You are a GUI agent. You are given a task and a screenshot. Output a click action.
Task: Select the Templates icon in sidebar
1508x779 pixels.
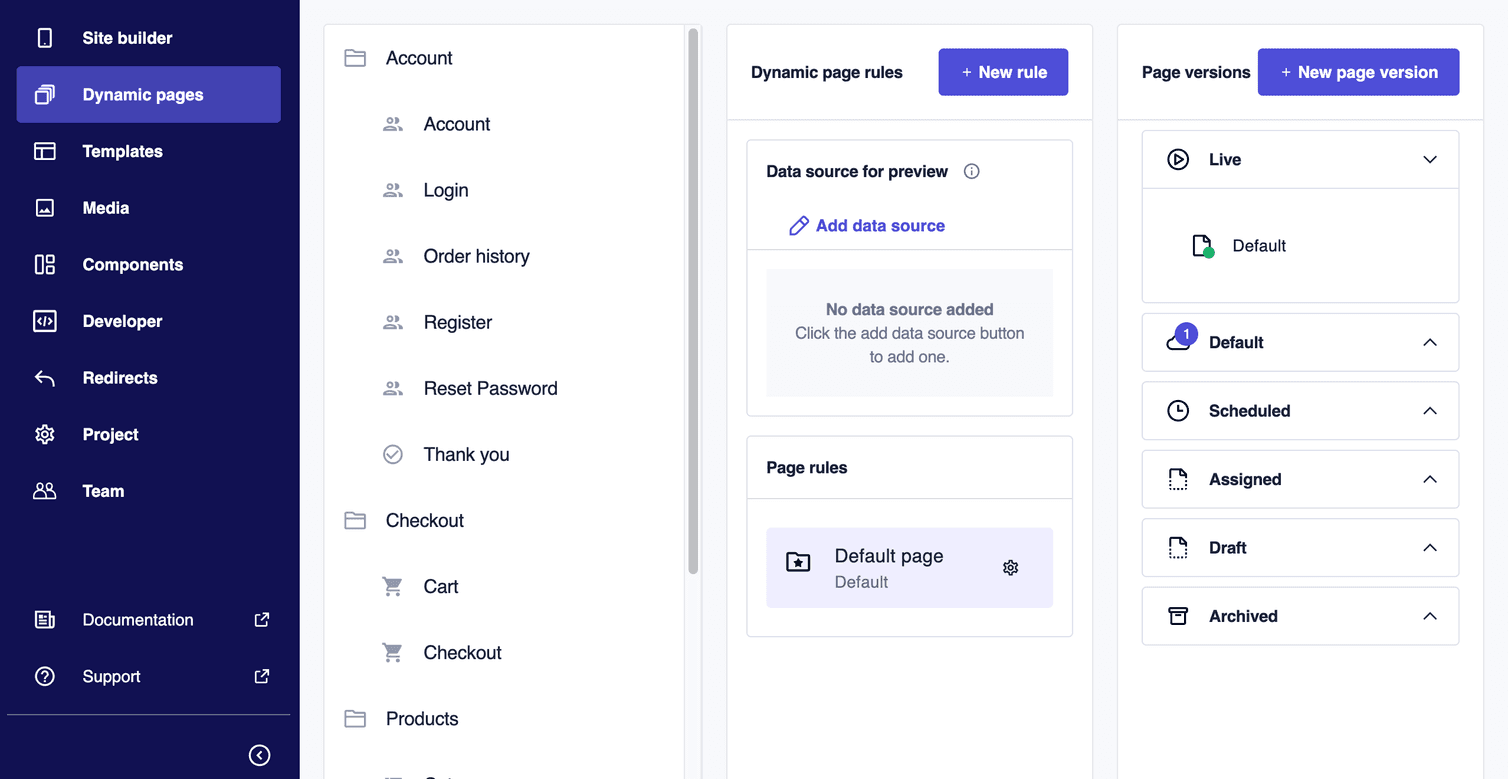pyautogui.click(x=45, y=151)
